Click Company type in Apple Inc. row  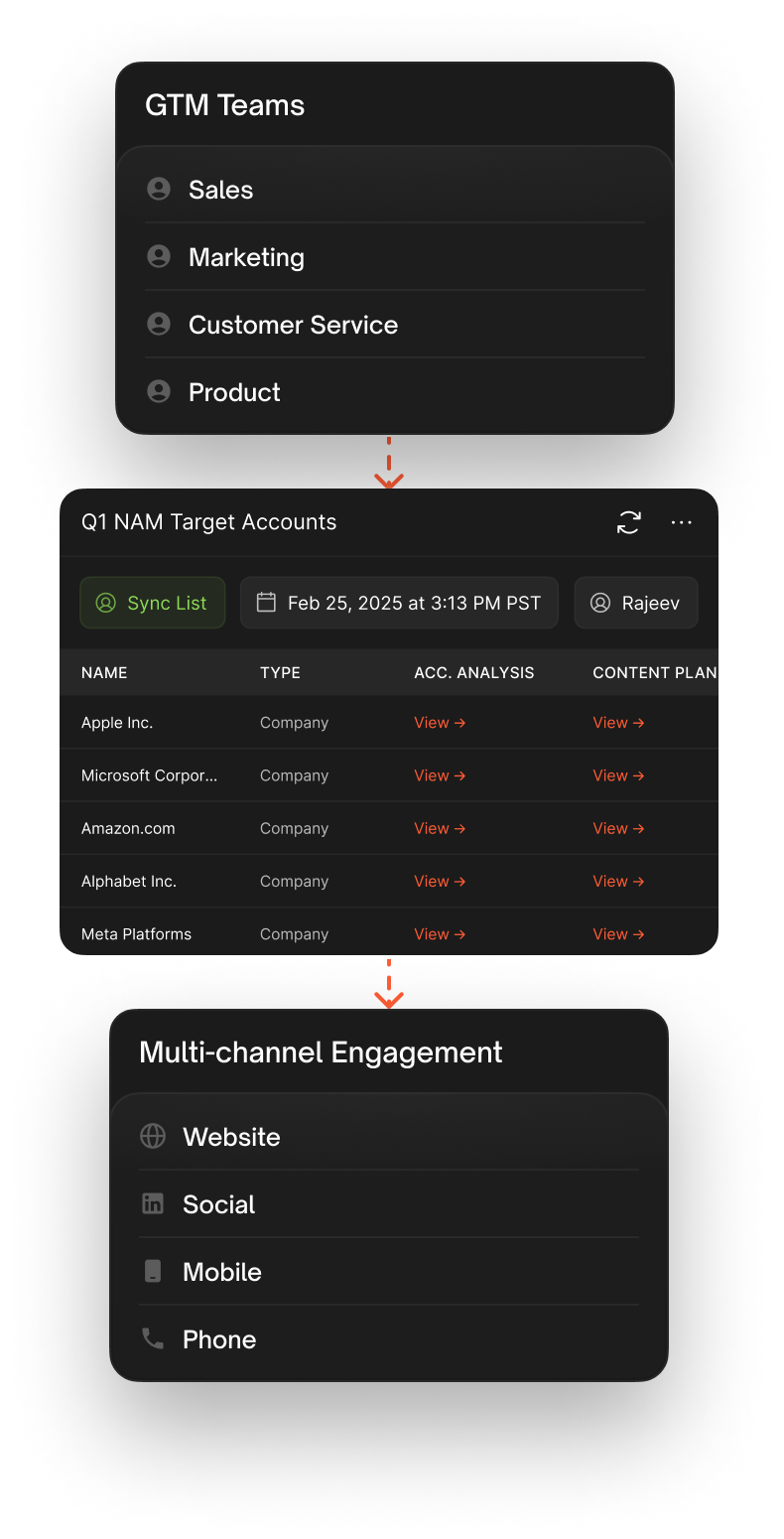pyautogui.click(x=294, y=723)
